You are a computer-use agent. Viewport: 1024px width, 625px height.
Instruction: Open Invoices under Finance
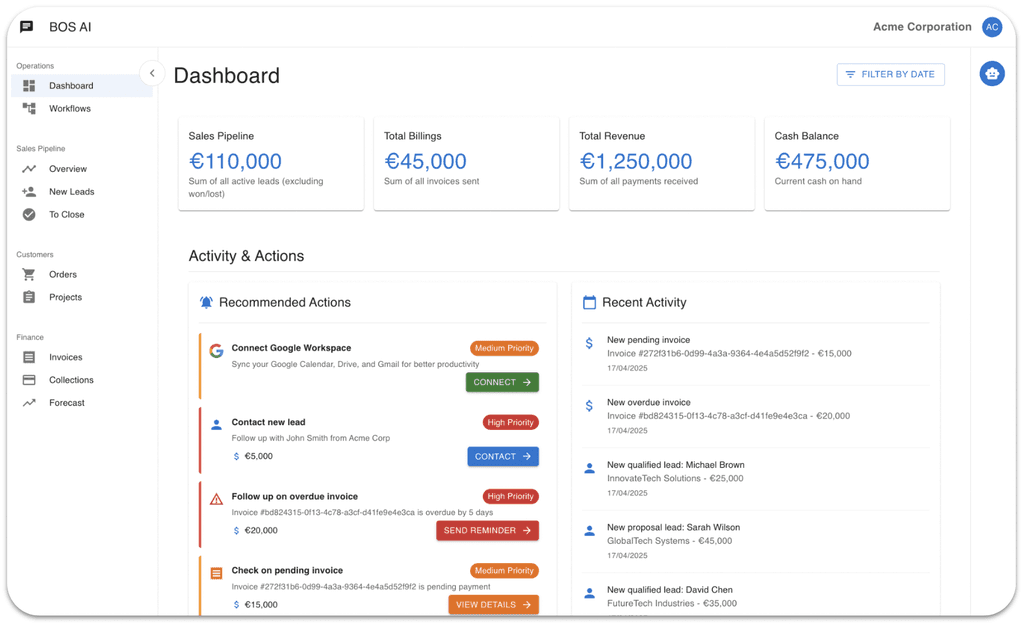click(x=82, y=357)
